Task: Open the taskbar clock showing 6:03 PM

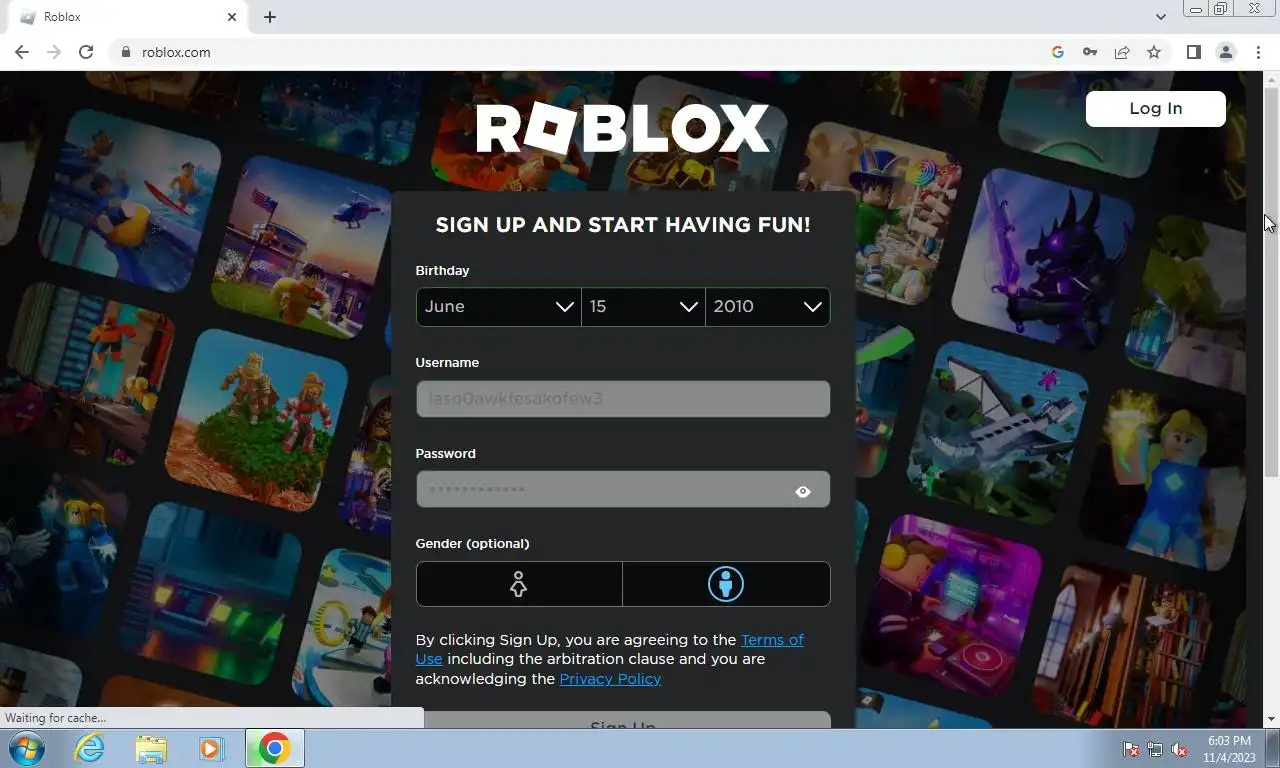Action: pos(1229,749)
